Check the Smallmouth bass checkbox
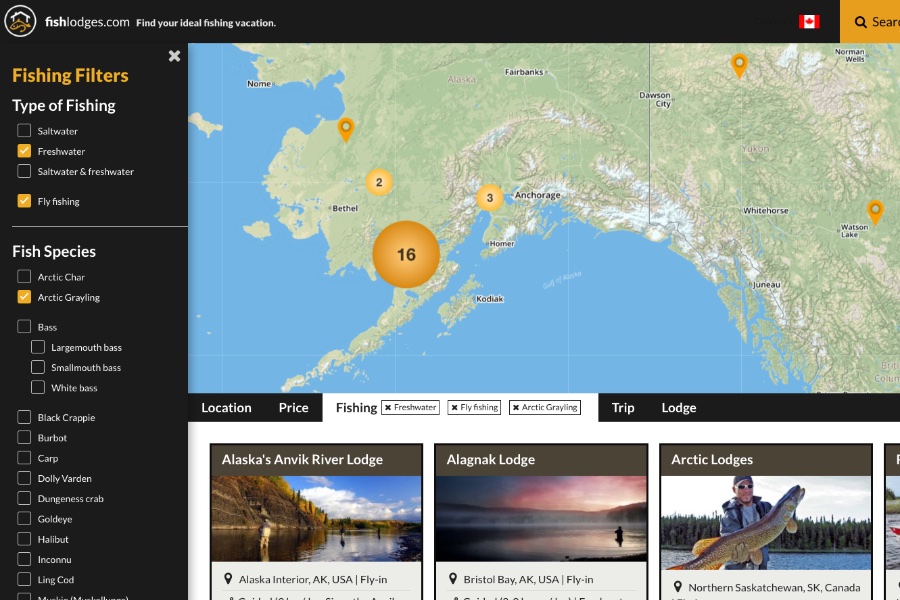Image resolution: width=900 pixels, height=600 pixels. point(38,367)
